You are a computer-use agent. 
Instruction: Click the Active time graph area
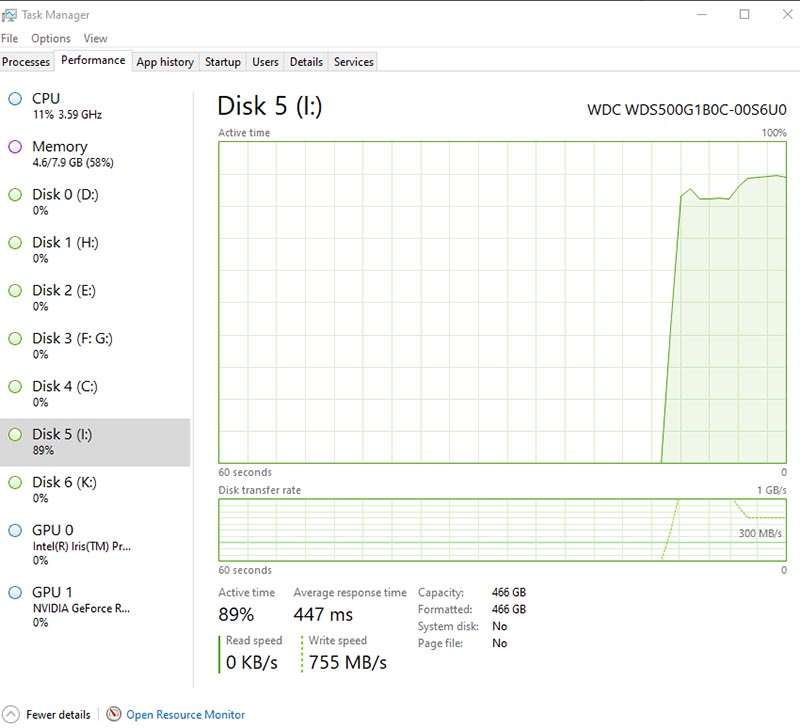(503, 303)
